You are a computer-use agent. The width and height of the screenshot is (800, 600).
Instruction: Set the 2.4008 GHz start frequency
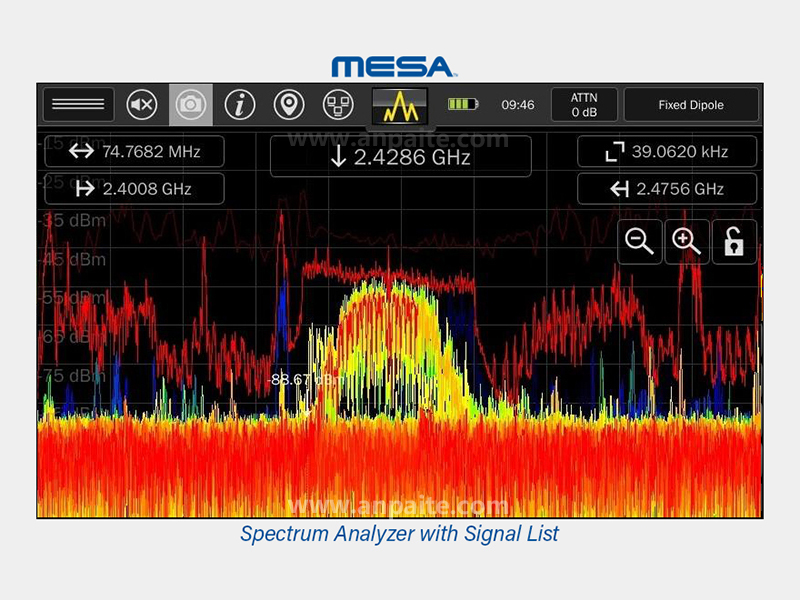pos(134,188)
